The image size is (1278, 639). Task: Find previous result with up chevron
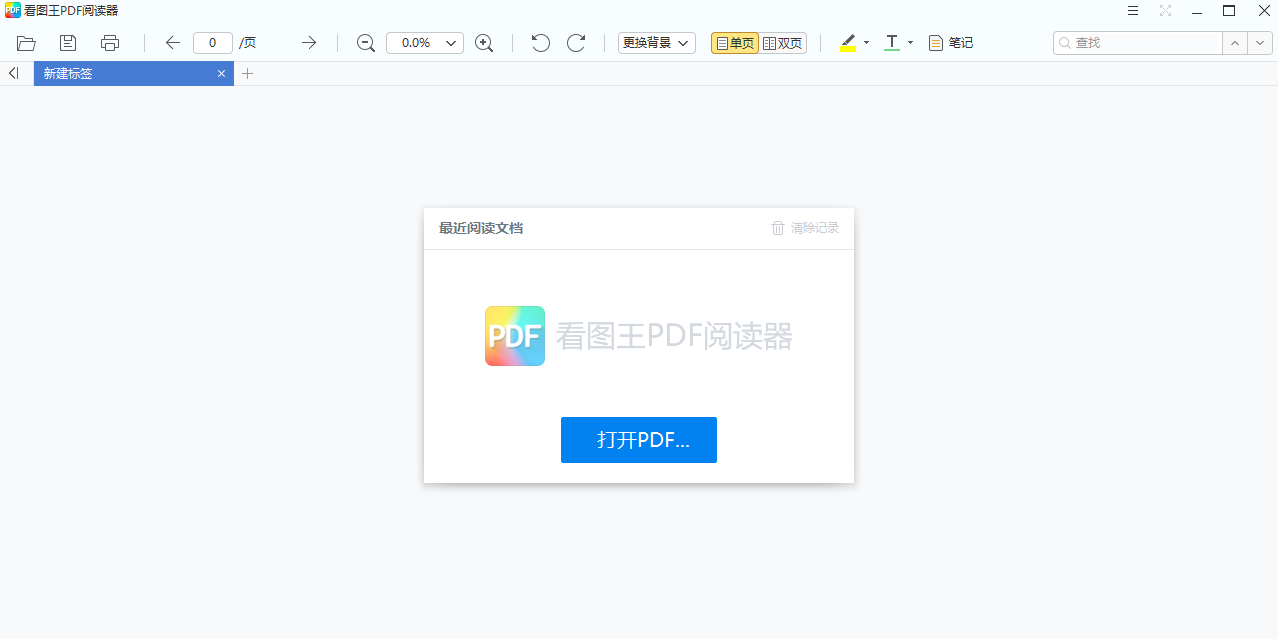[x=1235, y=43]
